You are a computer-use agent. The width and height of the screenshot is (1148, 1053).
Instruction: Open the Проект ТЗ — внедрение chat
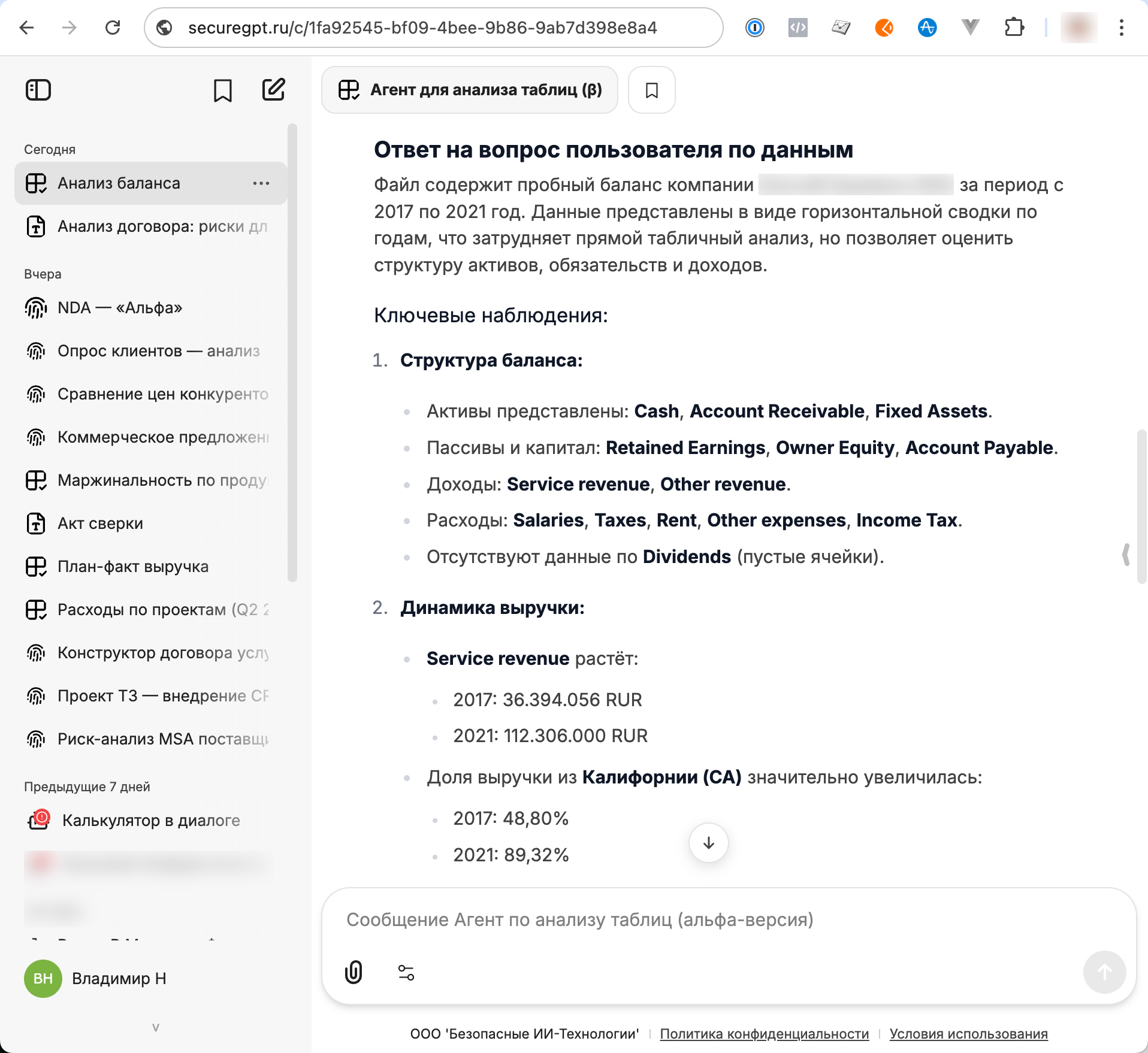click(x=150, y=696)
